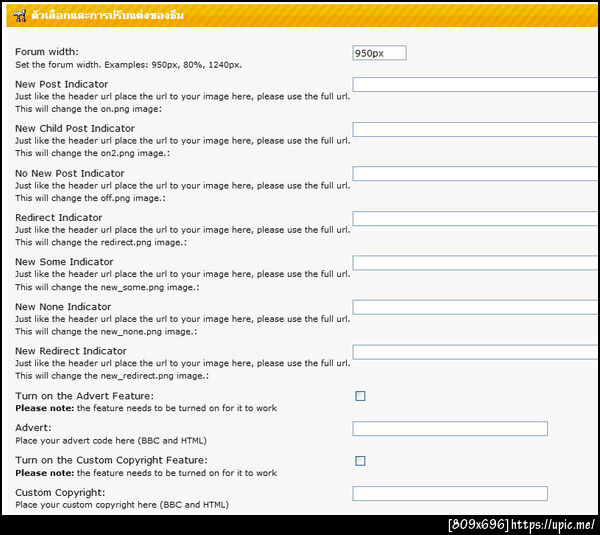Image resolution: width=600 pixels, height=535 pixels.
Task: Click the 'Custom Copyright:' label
Action: [x=60, y=493]
